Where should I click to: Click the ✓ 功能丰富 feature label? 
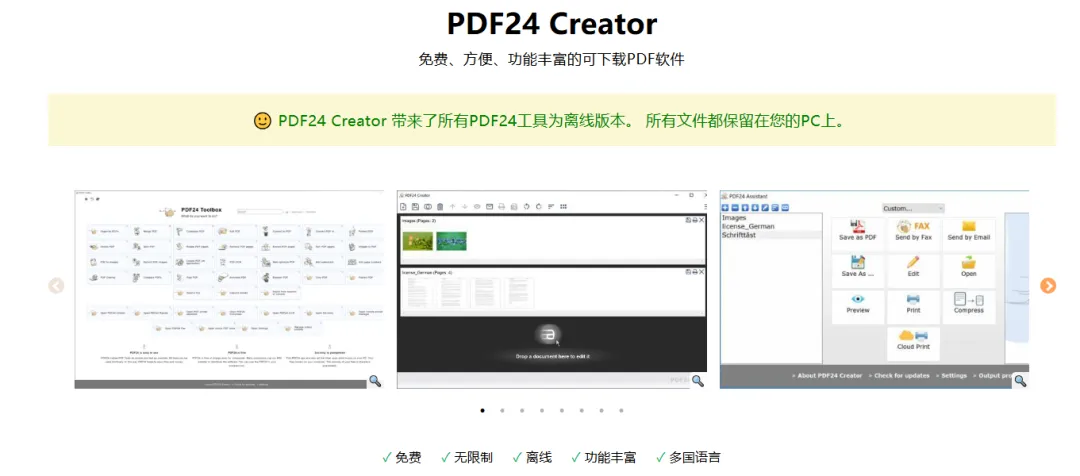point(603,457)
